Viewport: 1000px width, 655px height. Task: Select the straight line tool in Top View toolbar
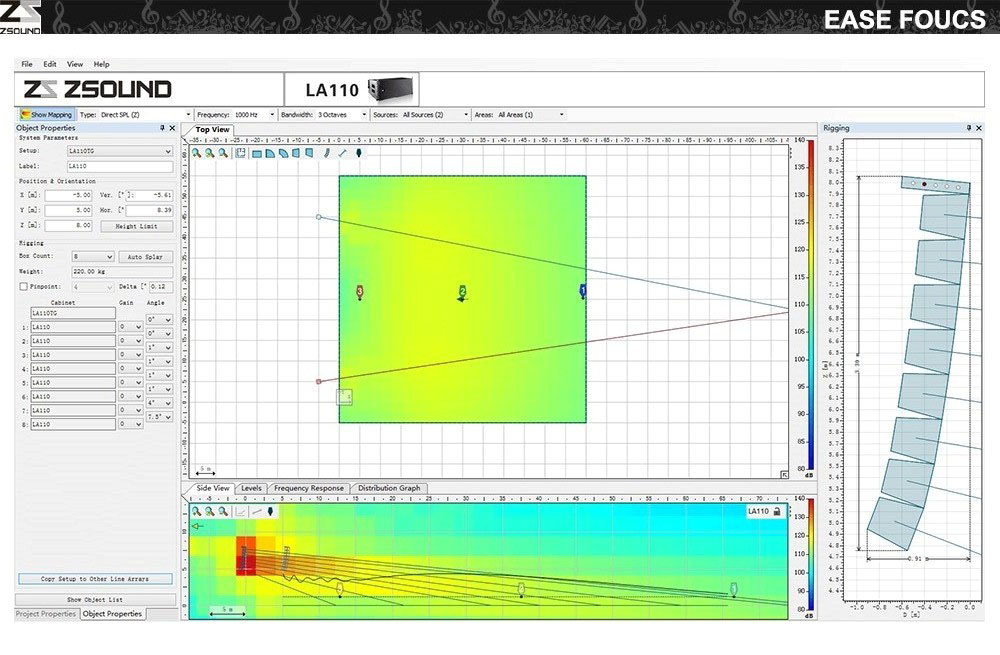click(342, 153)
